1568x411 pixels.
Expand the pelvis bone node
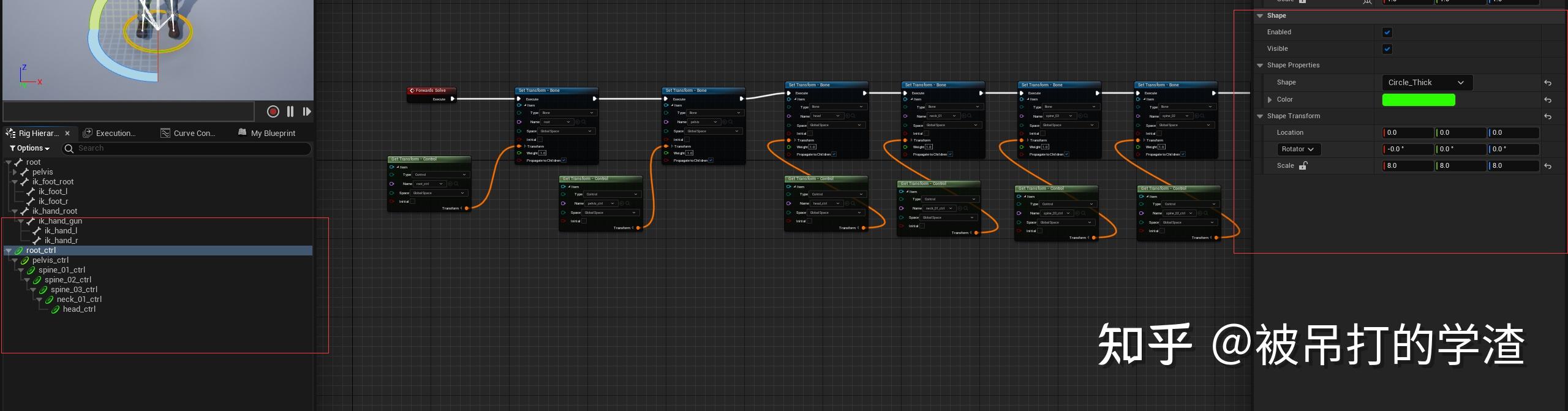click(15, 172)
